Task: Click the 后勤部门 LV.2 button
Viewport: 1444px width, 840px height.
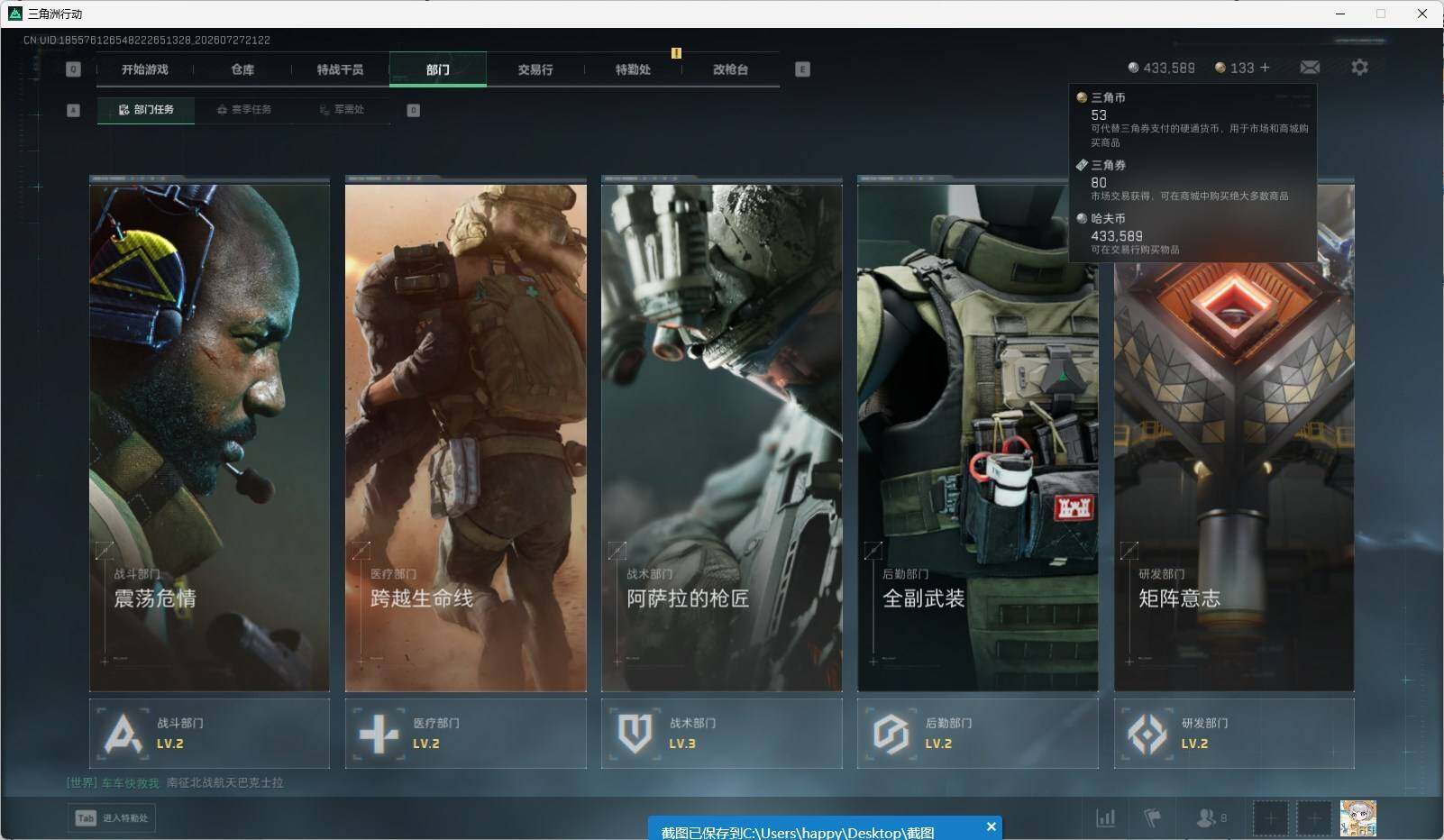Action: pyautogui.click(x=978, y=734)
